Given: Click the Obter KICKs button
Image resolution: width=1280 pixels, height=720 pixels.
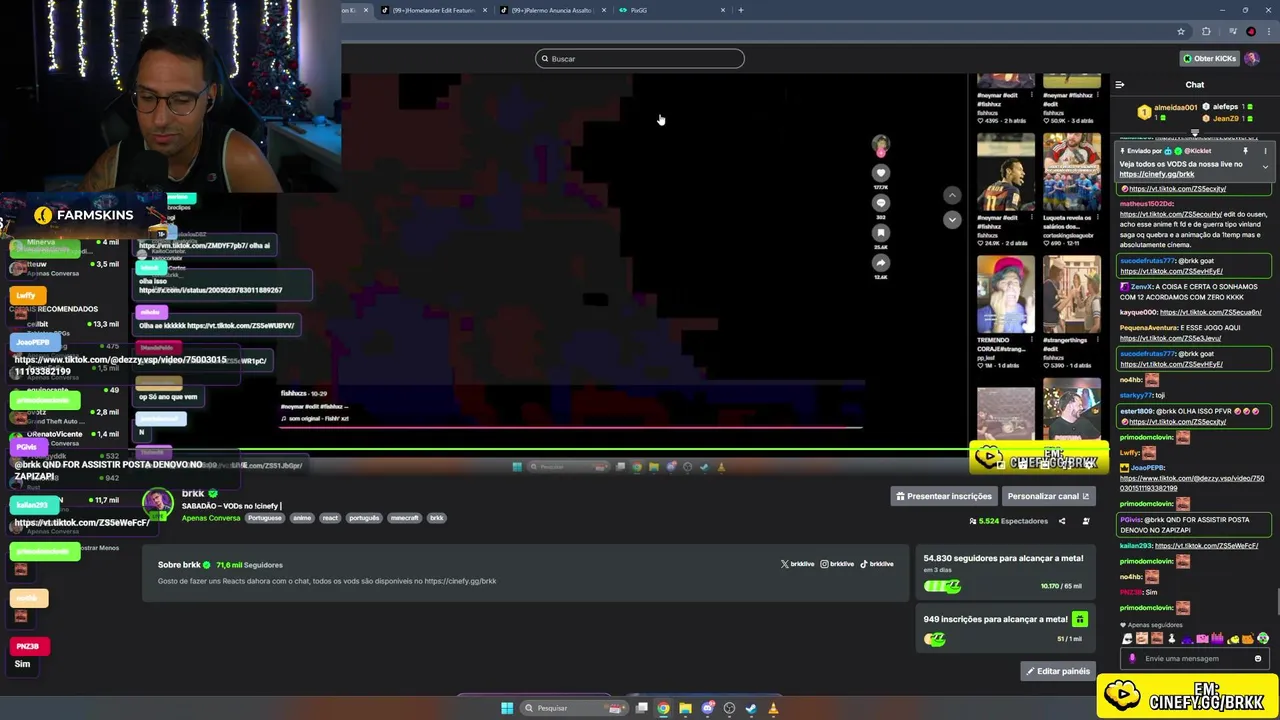Looking at the screenshot, I should [x=1209, y=58].
